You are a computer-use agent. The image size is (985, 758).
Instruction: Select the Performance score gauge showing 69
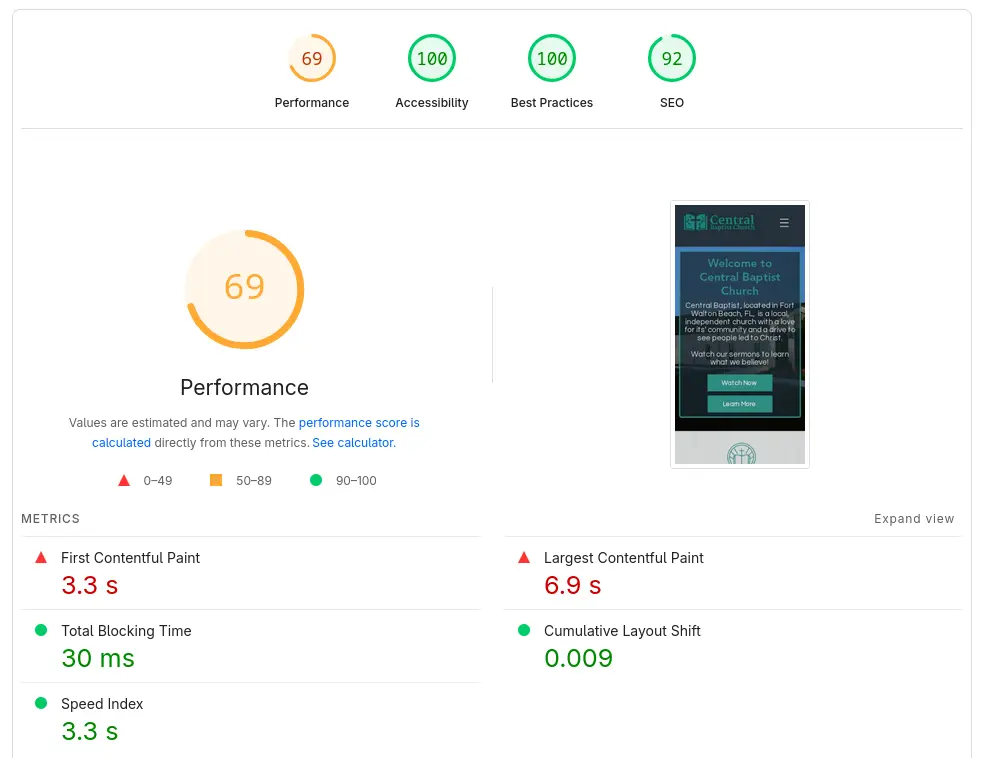[x=312, y=58]
